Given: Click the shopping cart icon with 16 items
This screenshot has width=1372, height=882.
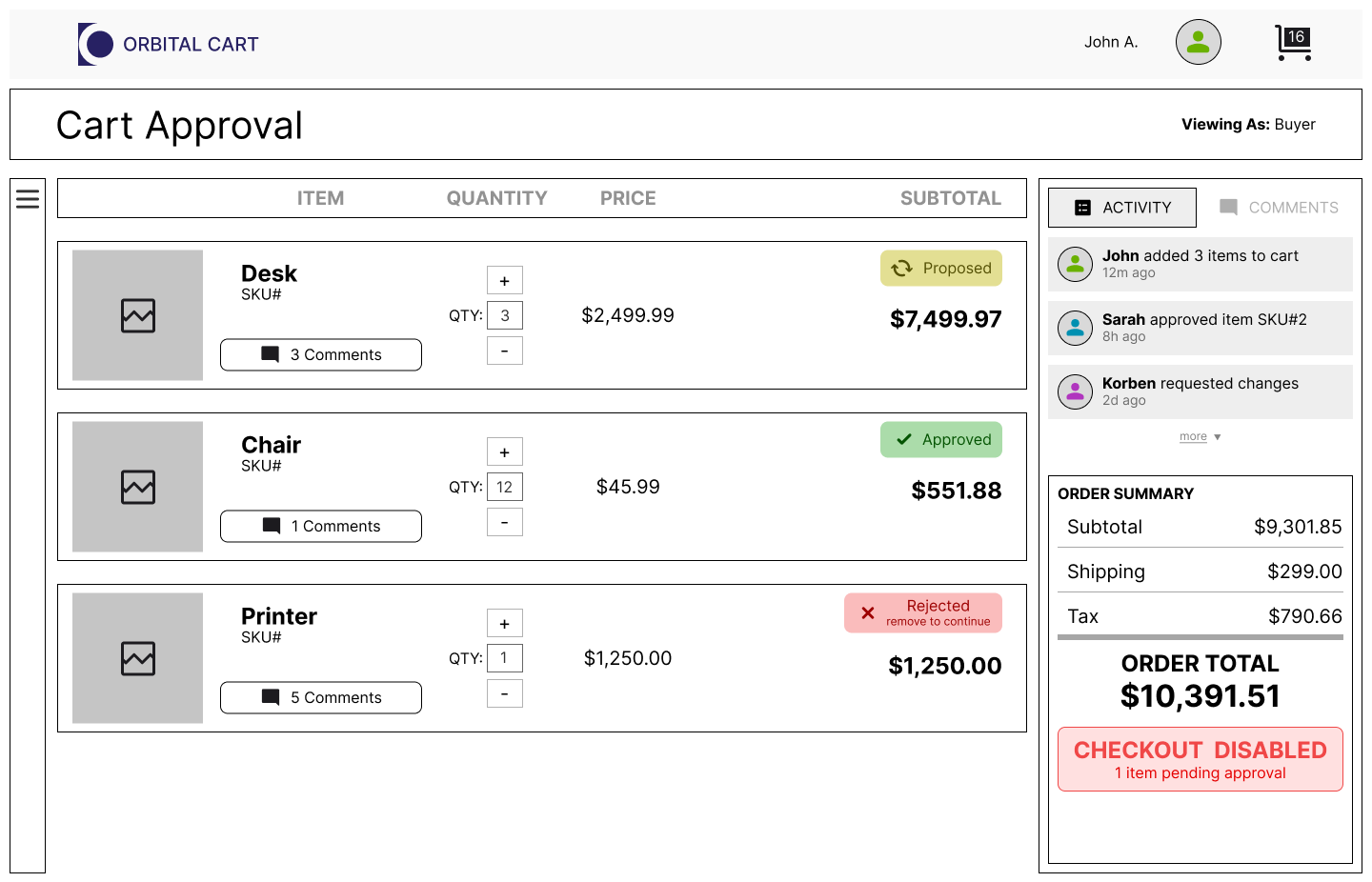Looking at the screenshot, I should [1293, 43].
